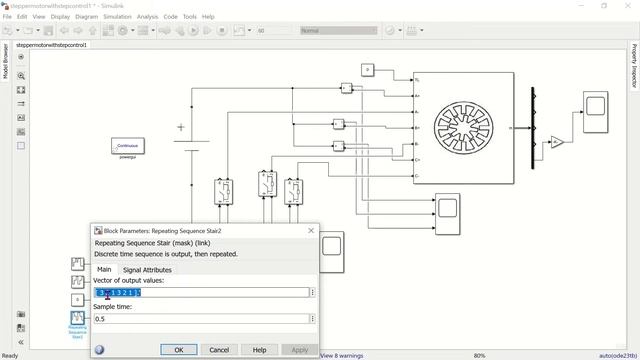
Task: Click Cancel in Block Parameters dialog
Action: (x=219, y=350)
